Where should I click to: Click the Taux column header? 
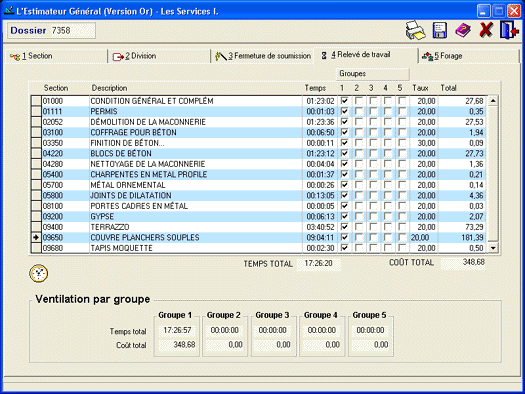pos(420,88)
